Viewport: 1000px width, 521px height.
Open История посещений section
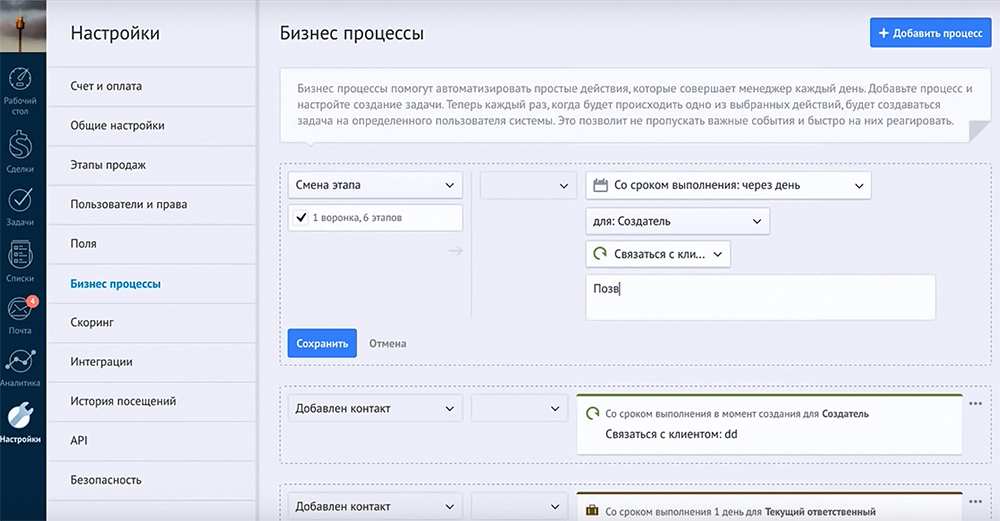click(x=152, y=401)
